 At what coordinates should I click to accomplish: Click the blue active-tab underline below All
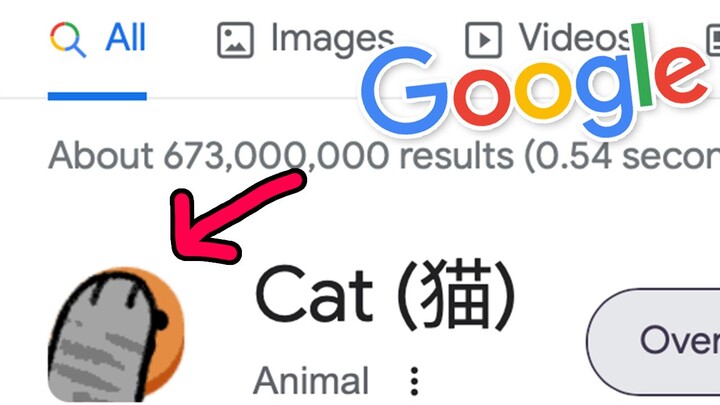97,96
